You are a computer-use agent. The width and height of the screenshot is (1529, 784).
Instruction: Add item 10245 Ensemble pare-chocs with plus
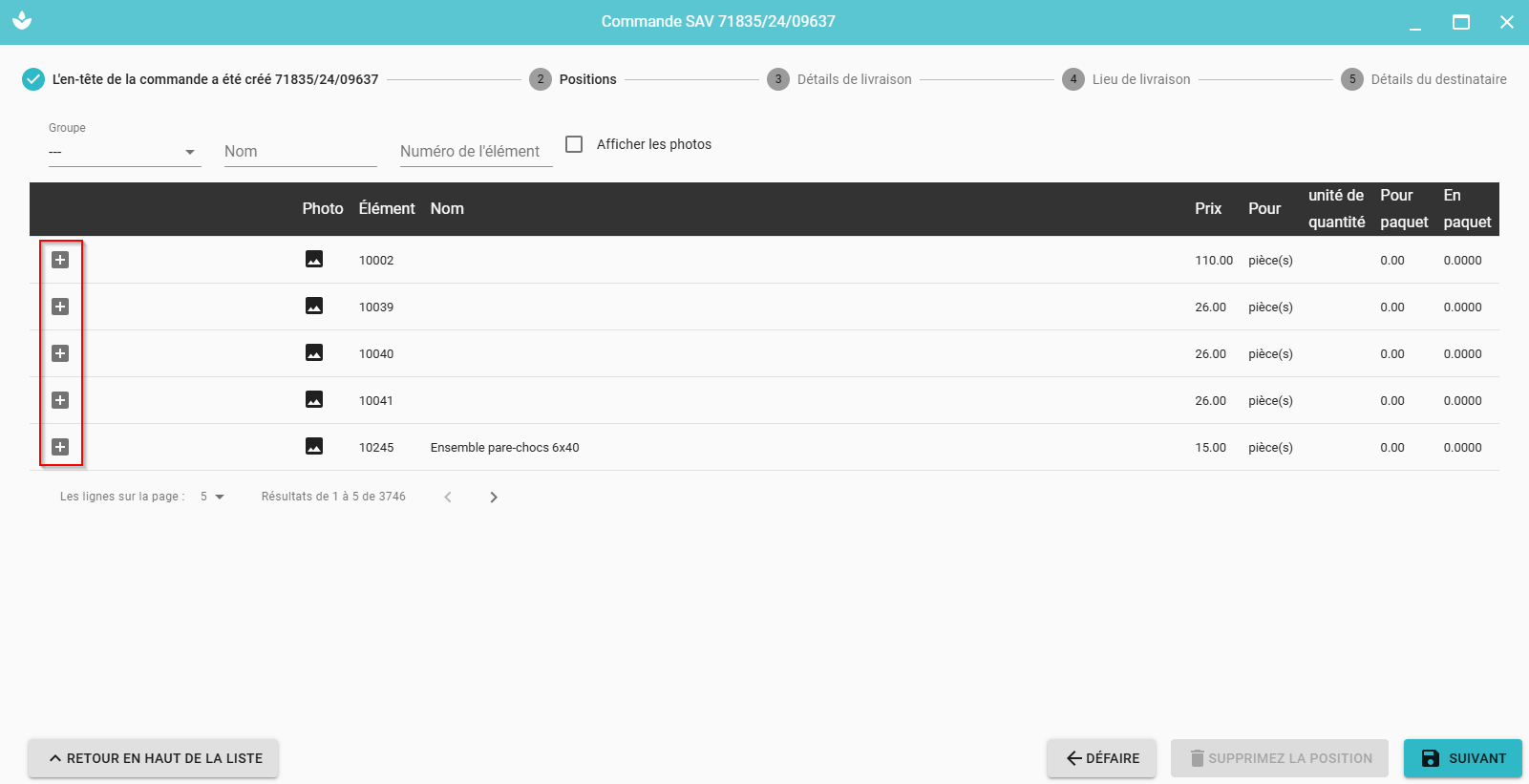tap(60, 447)
